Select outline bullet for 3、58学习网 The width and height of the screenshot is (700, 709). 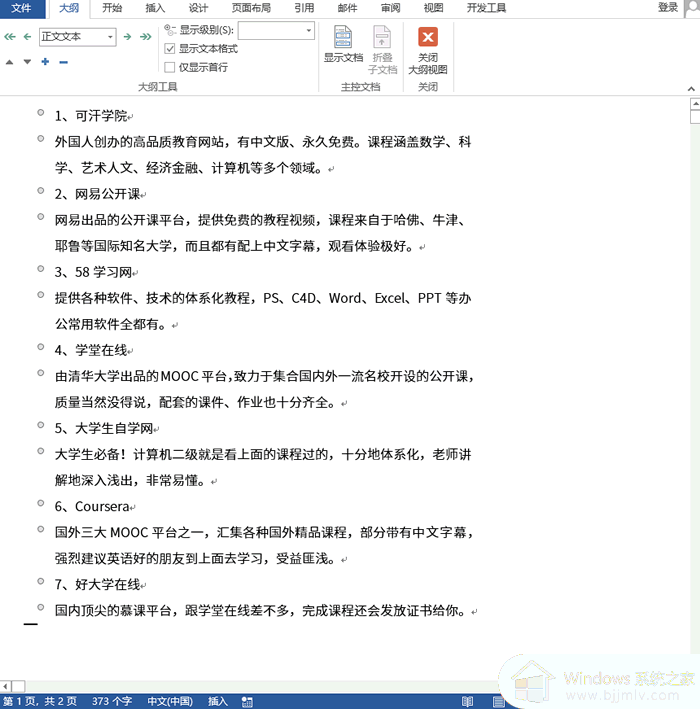point(41,269)
